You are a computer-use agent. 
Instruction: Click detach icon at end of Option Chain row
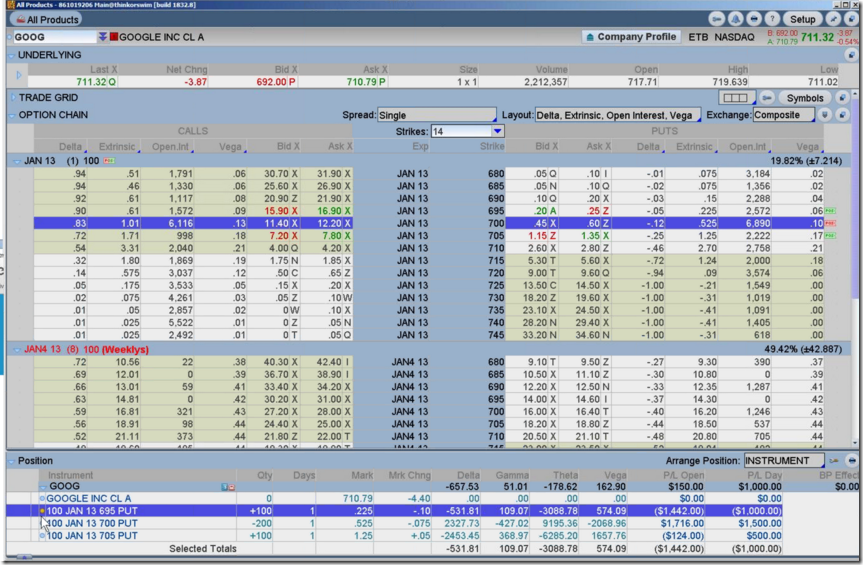pyautogui.click(x=842, y=115)
